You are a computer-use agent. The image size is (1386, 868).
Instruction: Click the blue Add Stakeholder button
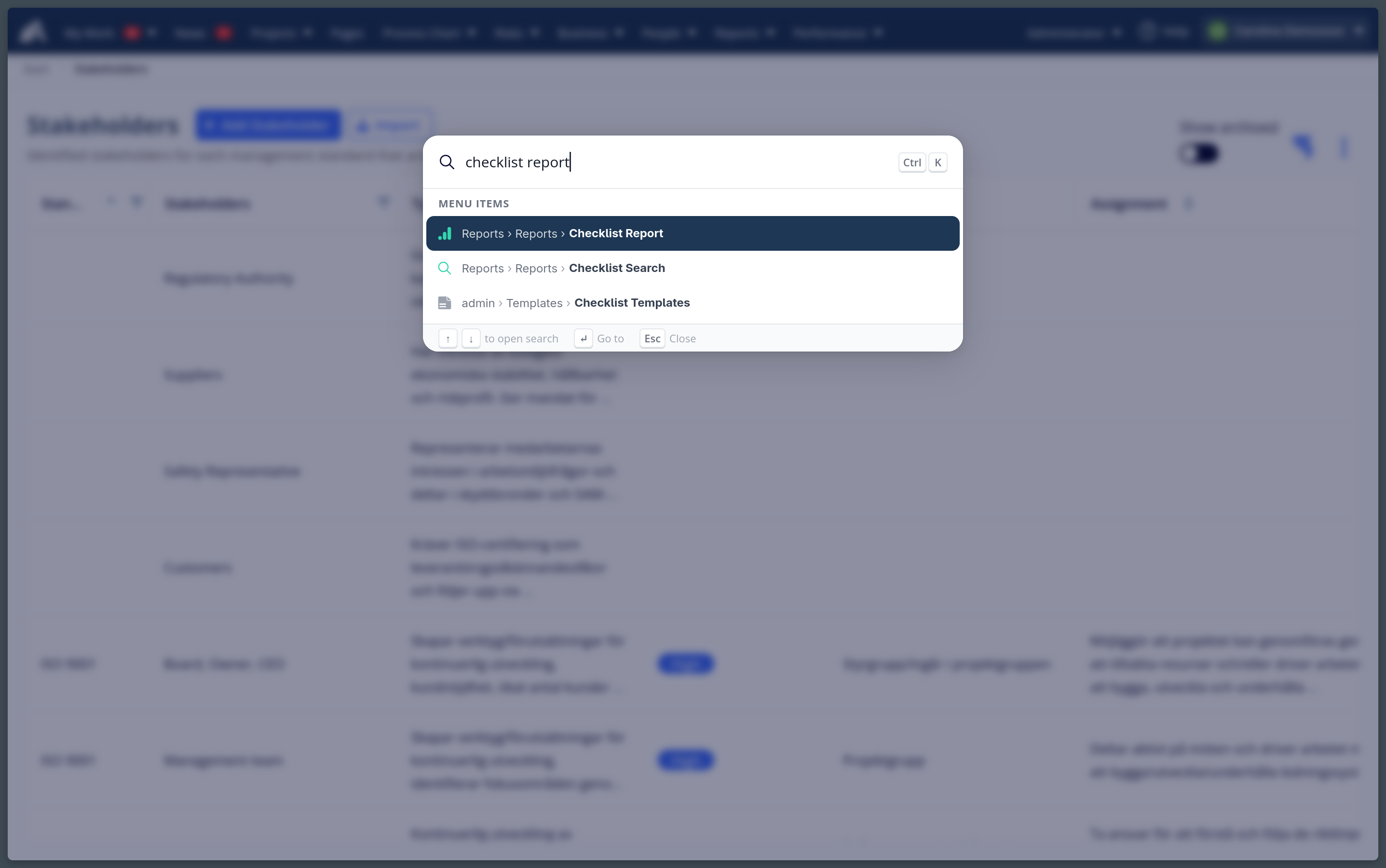[268, 124]
